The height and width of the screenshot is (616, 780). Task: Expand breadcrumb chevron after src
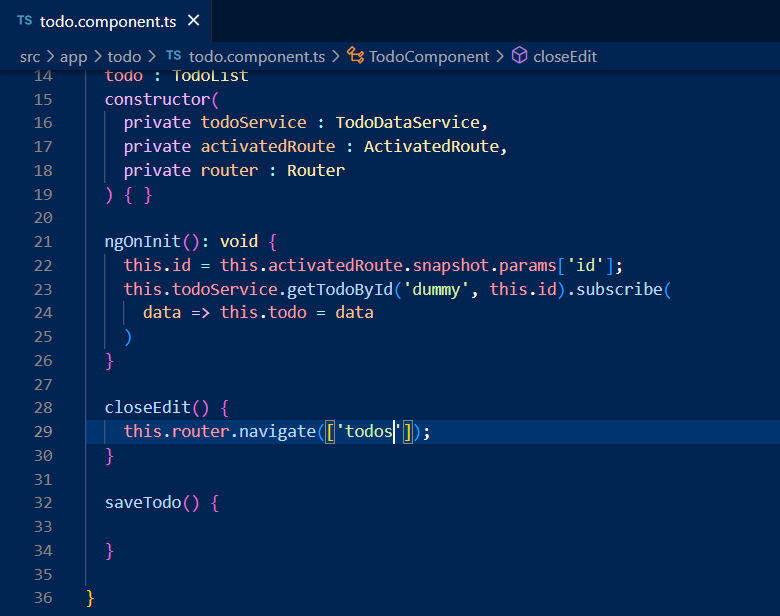(50, 57)
